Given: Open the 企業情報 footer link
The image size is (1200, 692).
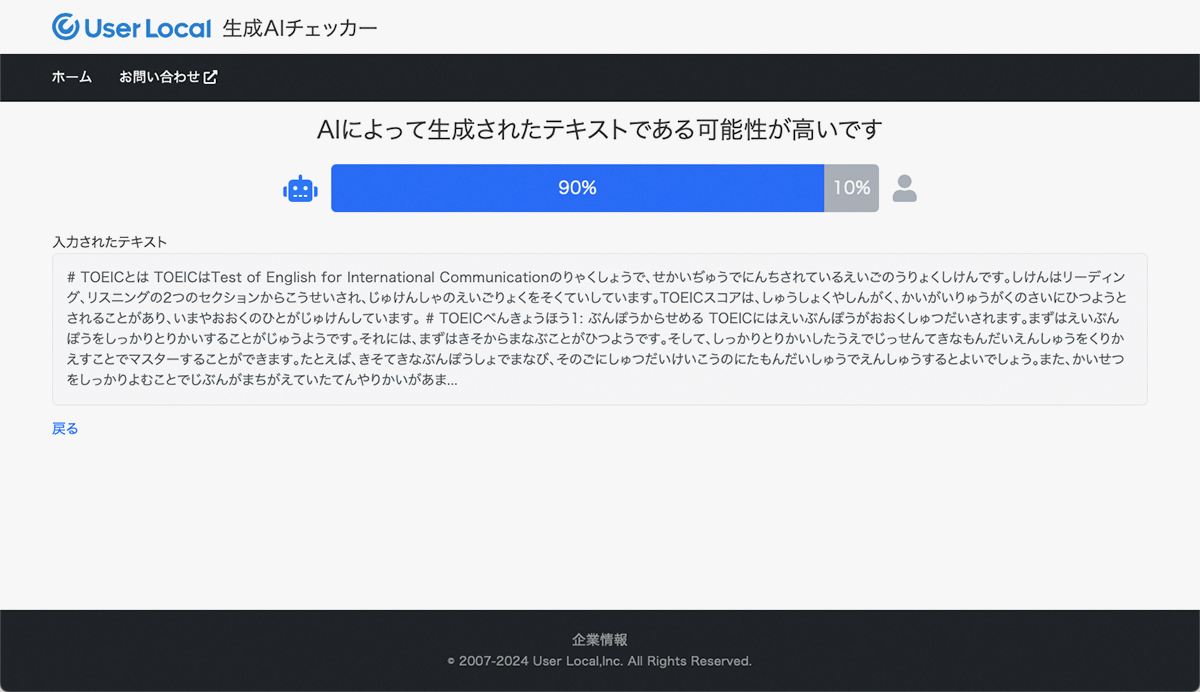Looking at the screenshot, I should (x=600, y=640).
